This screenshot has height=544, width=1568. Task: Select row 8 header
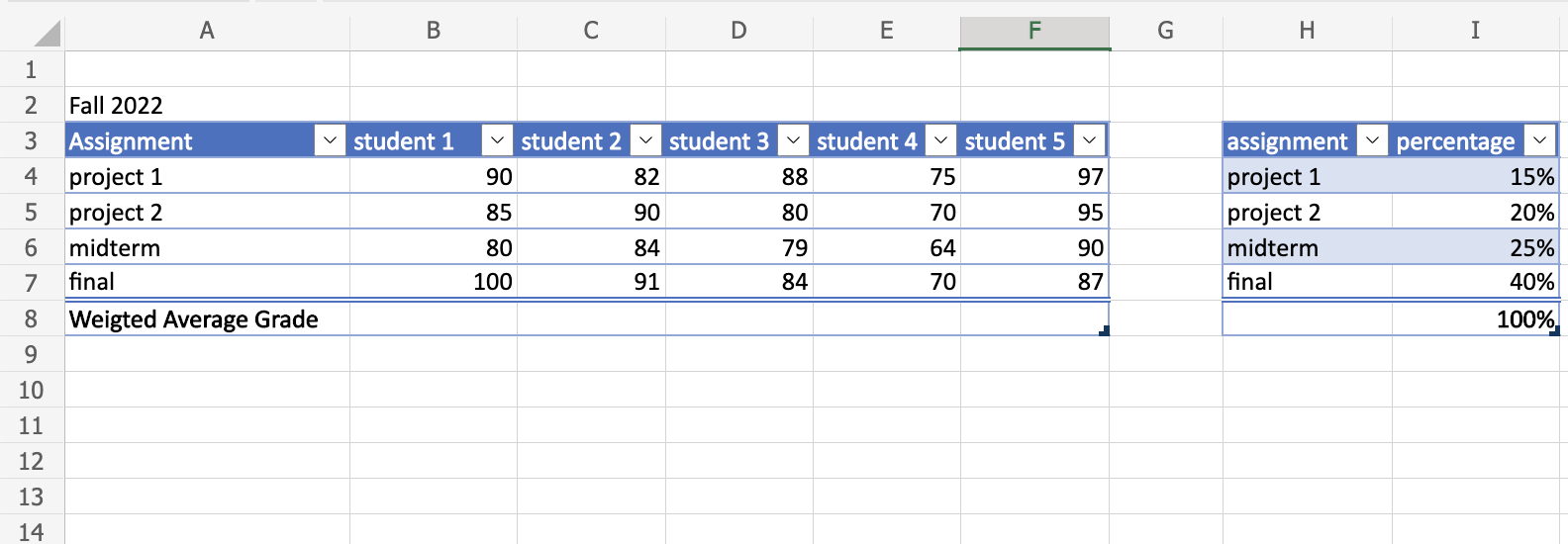pyautogui.click(x=32, y=318)
